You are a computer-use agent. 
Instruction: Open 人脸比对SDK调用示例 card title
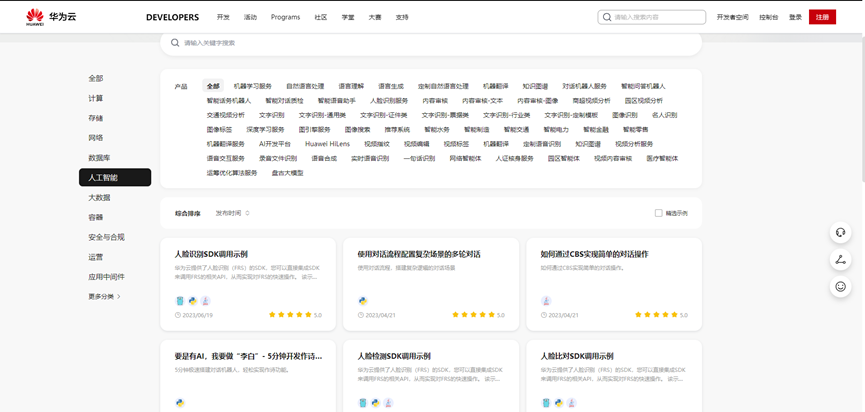pos(577,356)
